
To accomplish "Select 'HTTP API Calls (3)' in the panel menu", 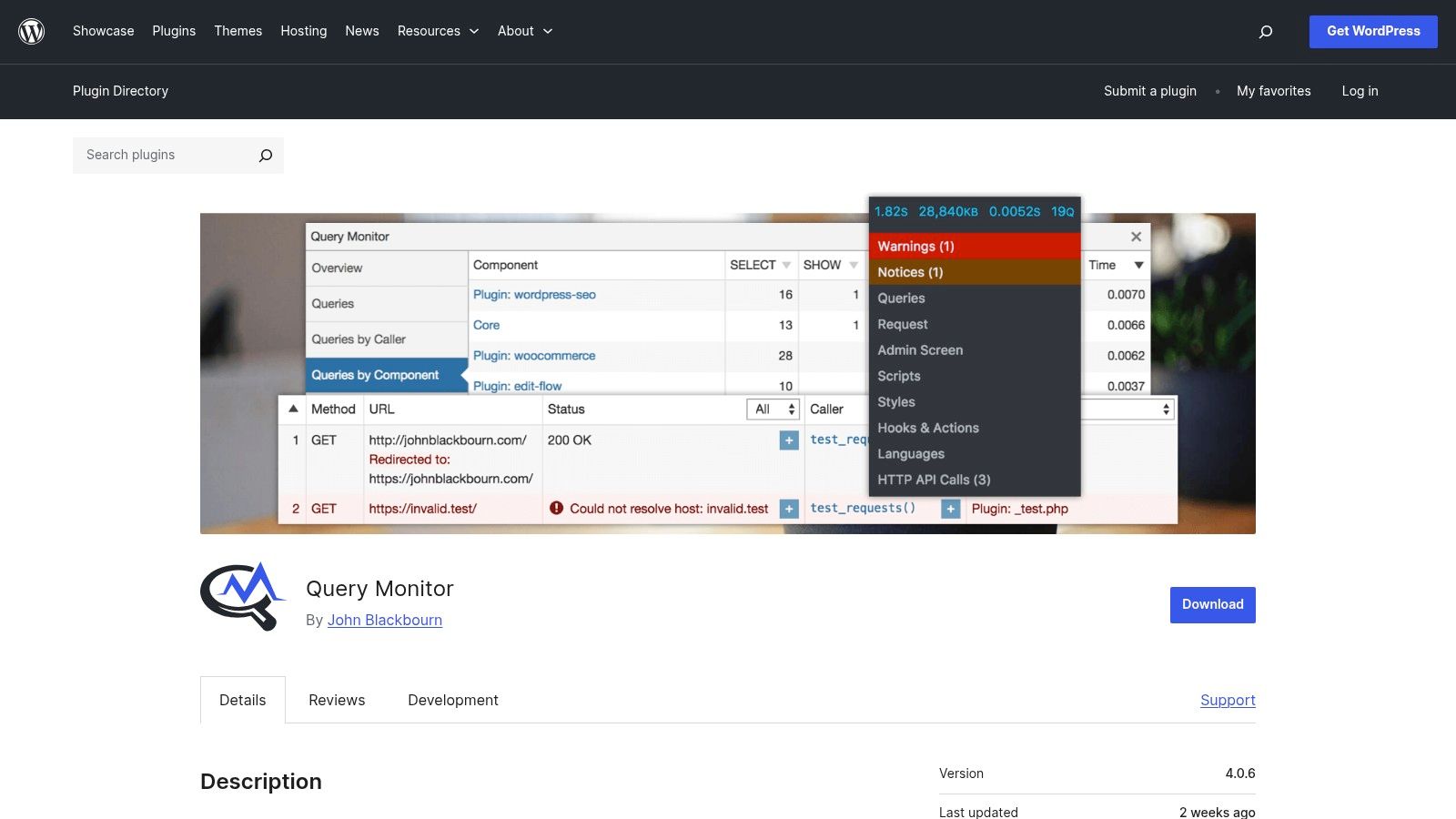I will (x=932, y=480).
